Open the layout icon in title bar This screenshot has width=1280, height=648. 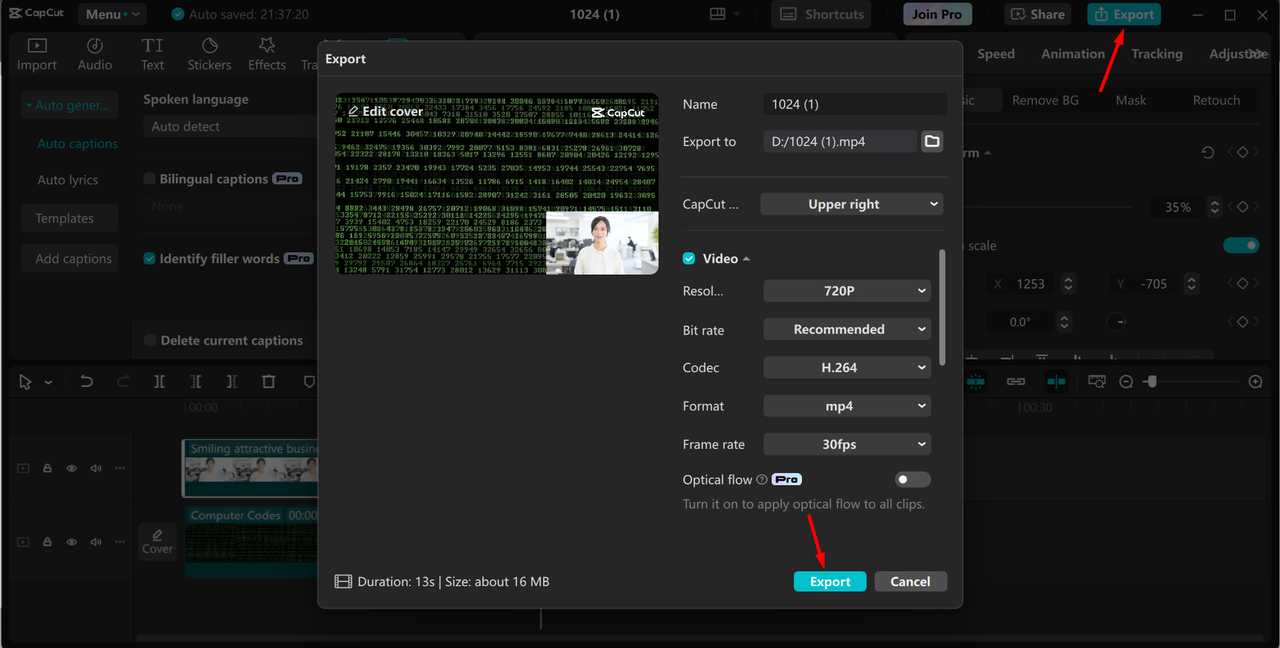tap(717, 14)
